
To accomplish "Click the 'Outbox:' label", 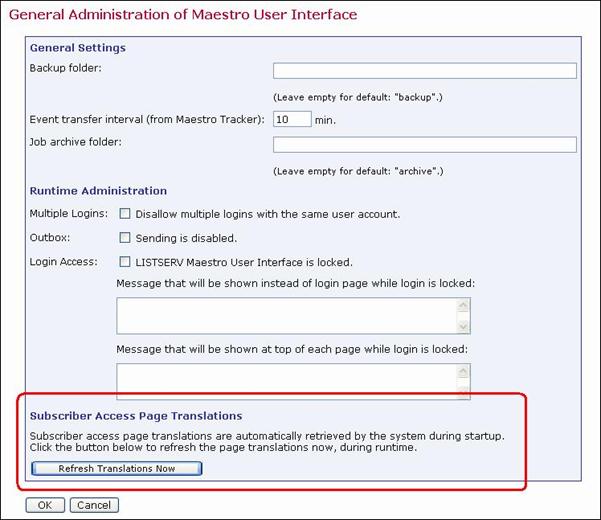I will coord(50,238).
